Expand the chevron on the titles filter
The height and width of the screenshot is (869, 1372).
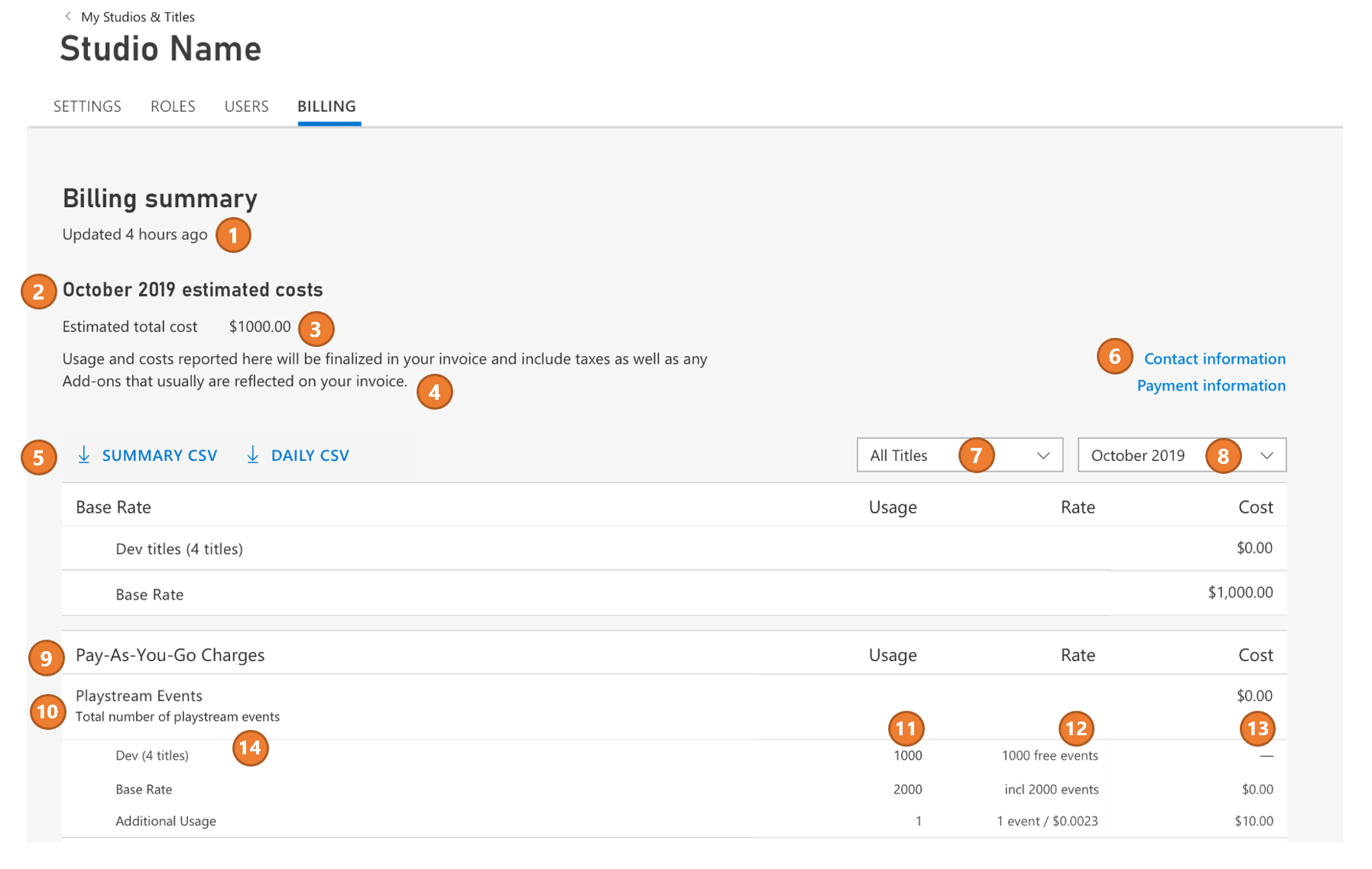pos(1044,456)
